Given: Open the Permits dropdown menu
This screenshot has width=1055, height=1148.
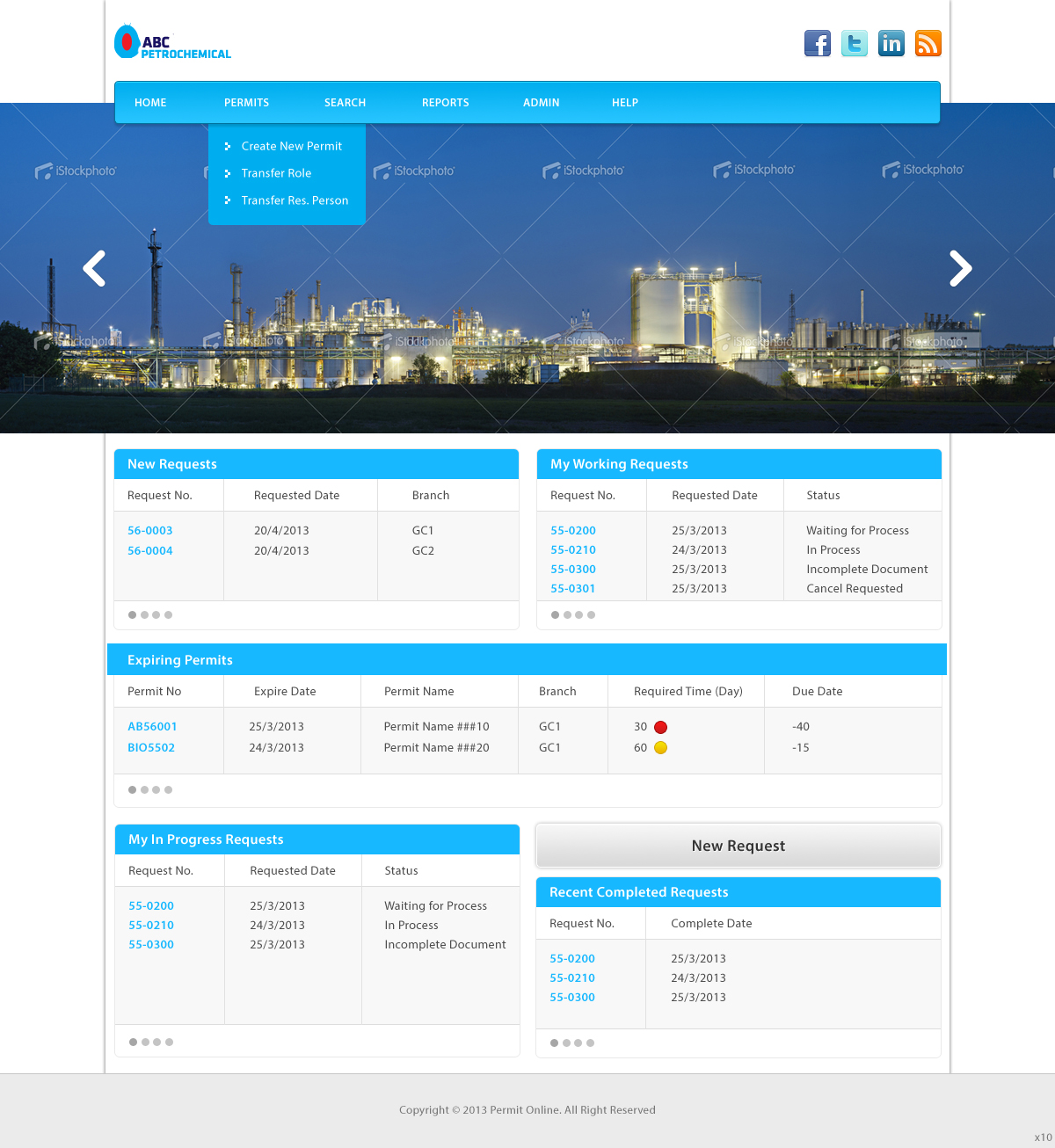Looking at the screenshot, I should 246,103.
